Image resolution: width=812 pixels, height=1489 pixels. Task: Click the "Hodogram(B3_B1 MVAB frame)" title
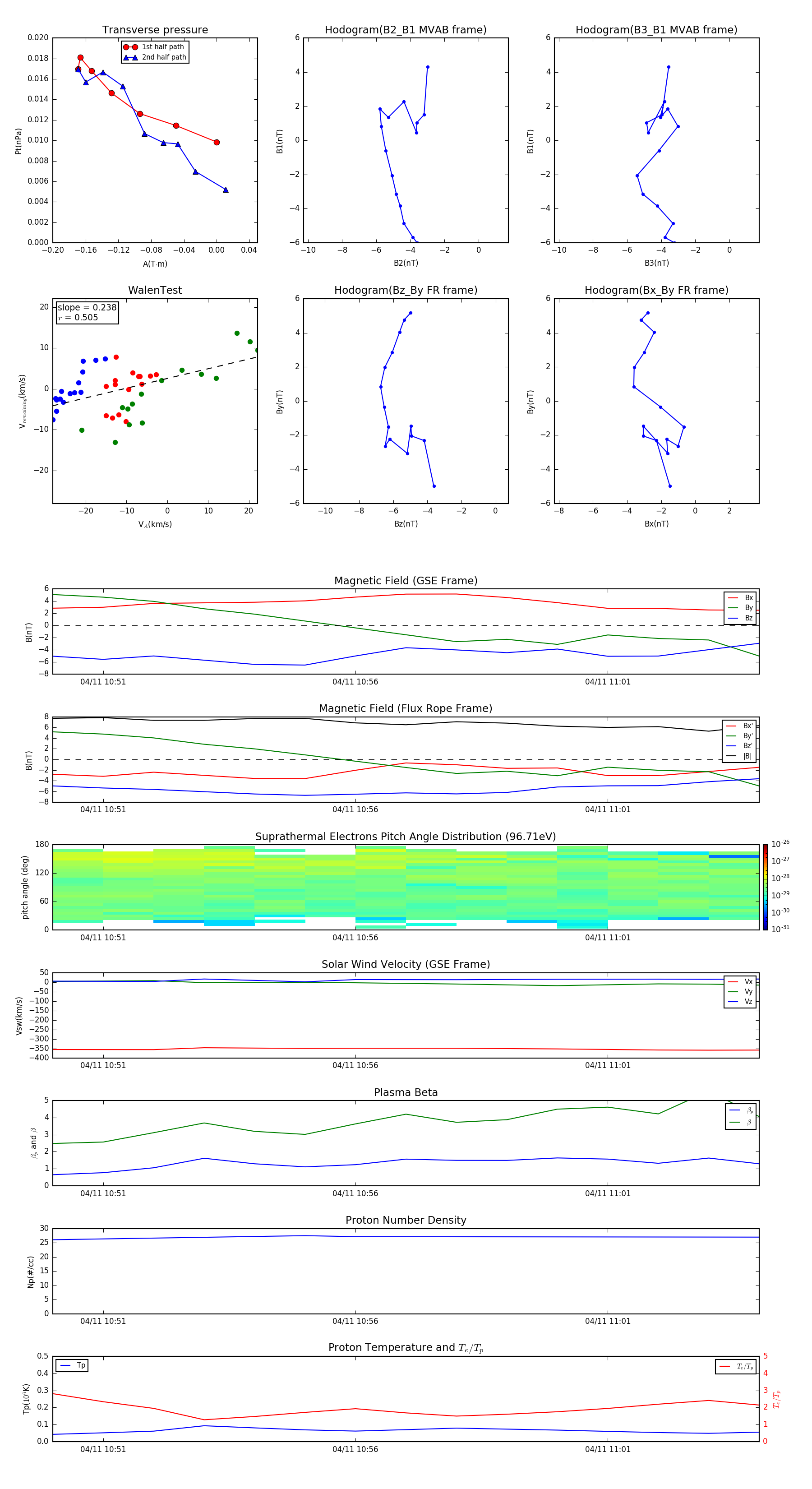click(x=656, y=30)
